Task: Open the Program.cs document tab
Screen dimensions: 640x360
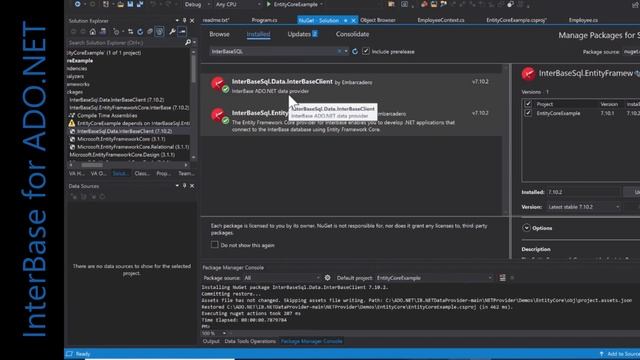Action: (x=264, y=20)
